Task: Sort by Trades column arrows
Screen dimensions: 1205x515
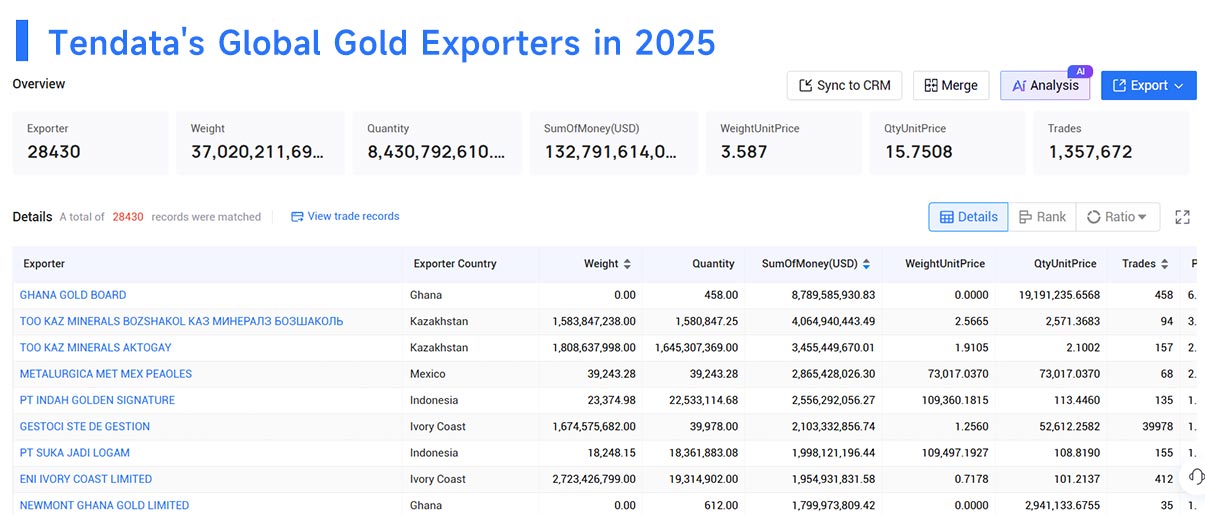Action: pyautogui.click(x=1165, y=264)
